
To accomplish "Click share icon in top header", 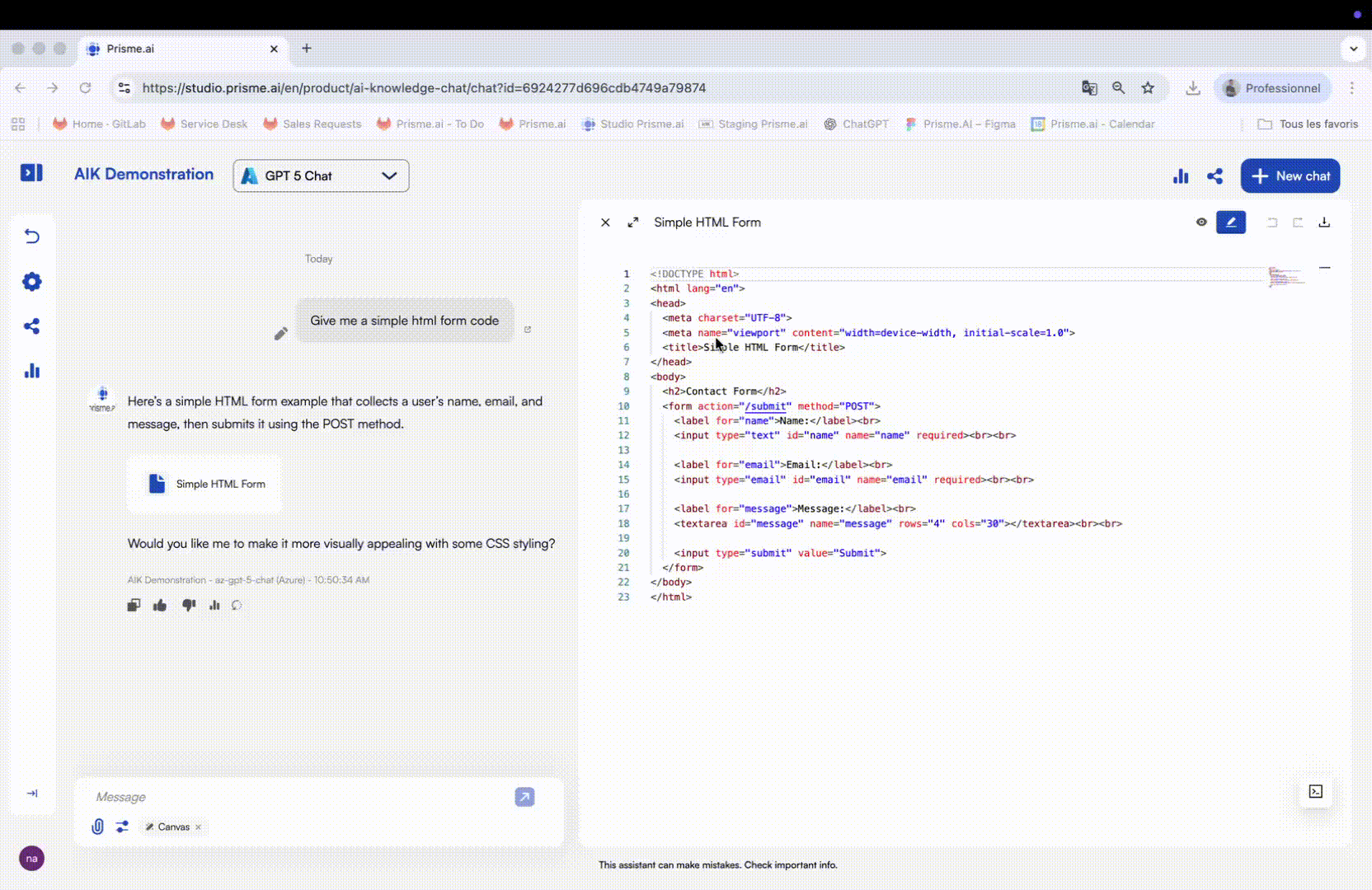I will pyautogui.click(x=1215, y=176).
